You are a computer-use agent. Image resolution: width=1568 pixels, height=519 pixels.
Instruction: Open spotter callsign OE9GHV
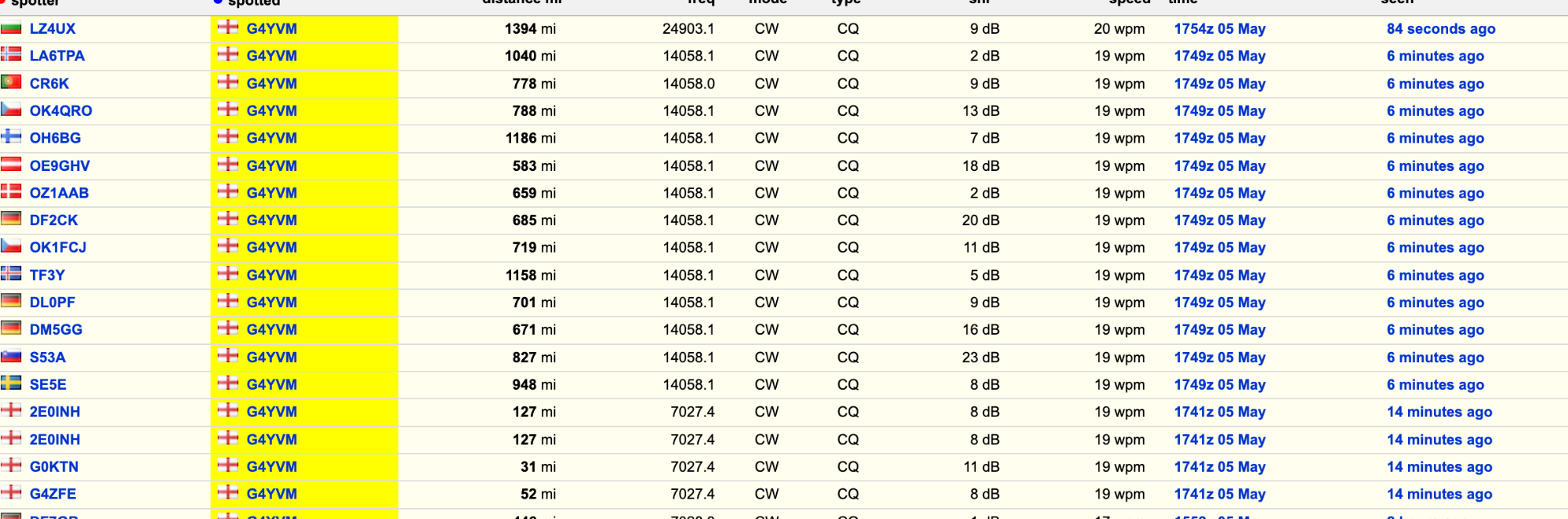point(60,165)
